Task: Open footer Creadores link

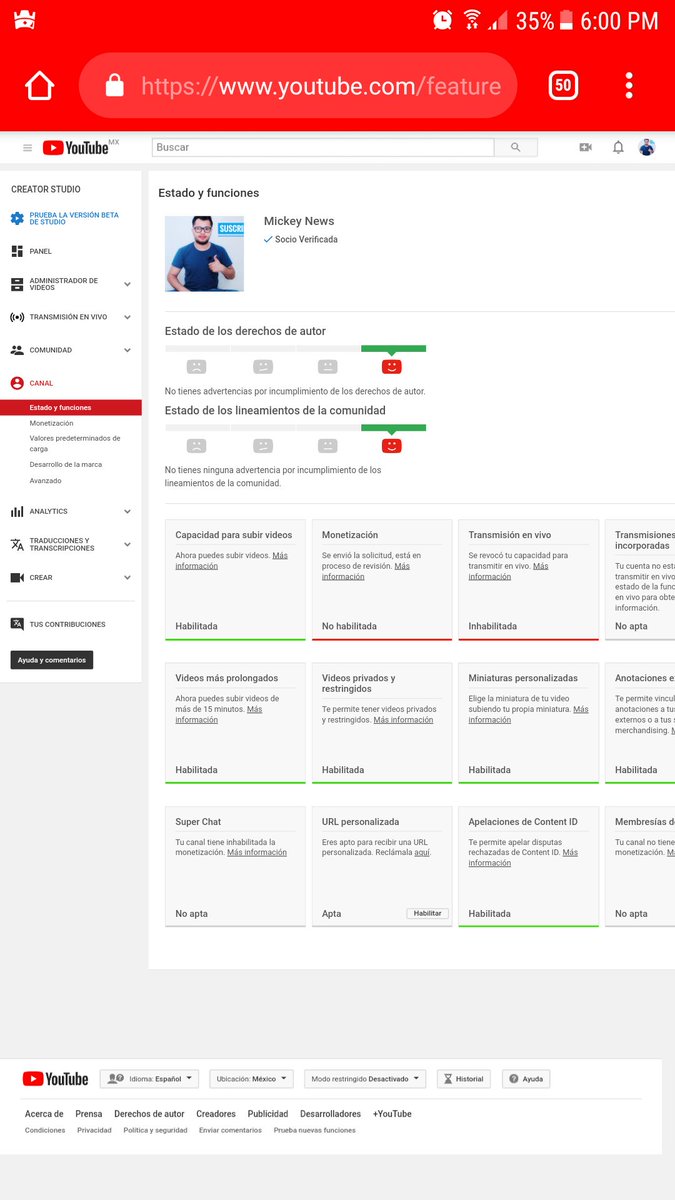Action: point(216,1114)
